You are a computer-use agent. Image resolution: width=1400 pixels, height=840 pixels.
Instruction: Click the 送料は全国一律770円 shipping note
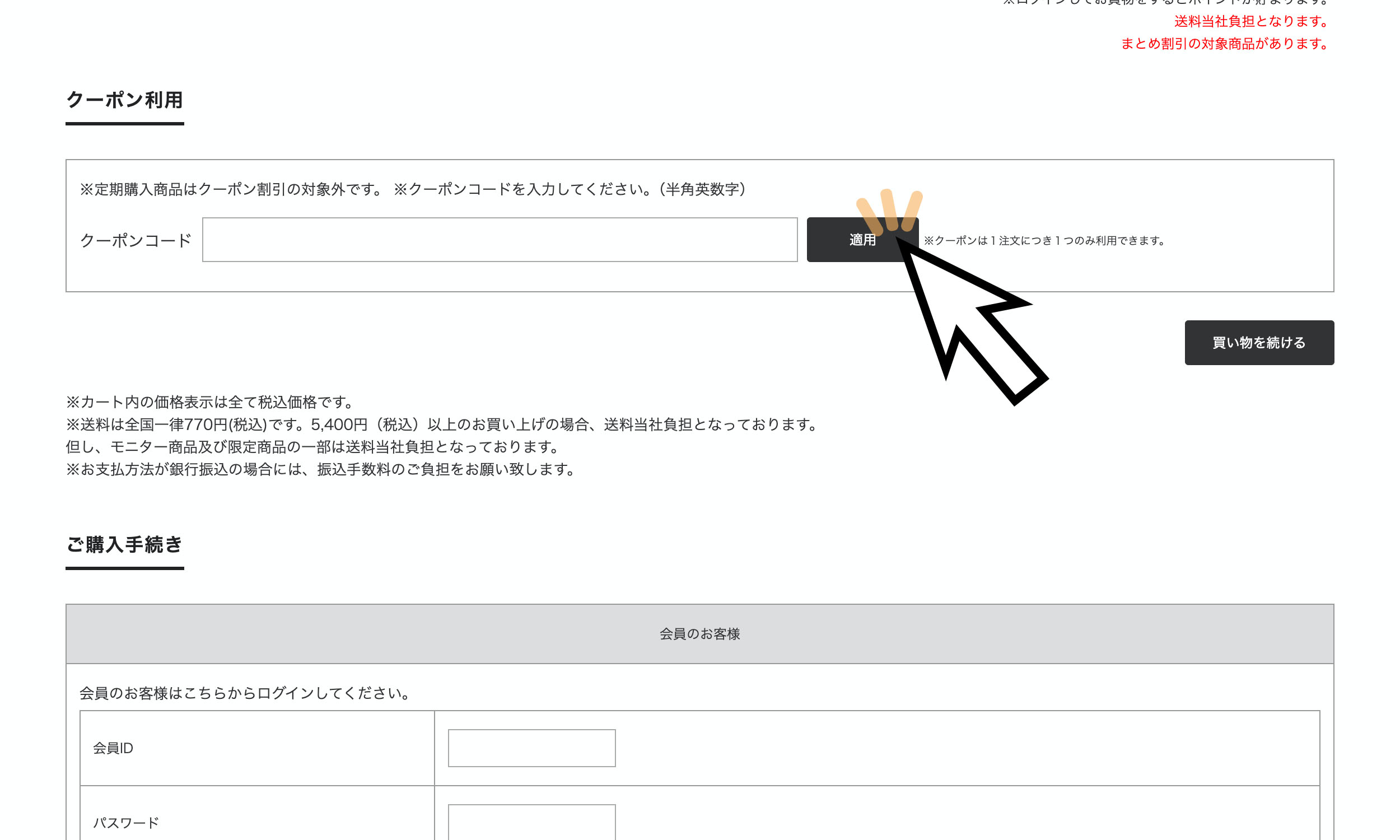coord(441,424)
